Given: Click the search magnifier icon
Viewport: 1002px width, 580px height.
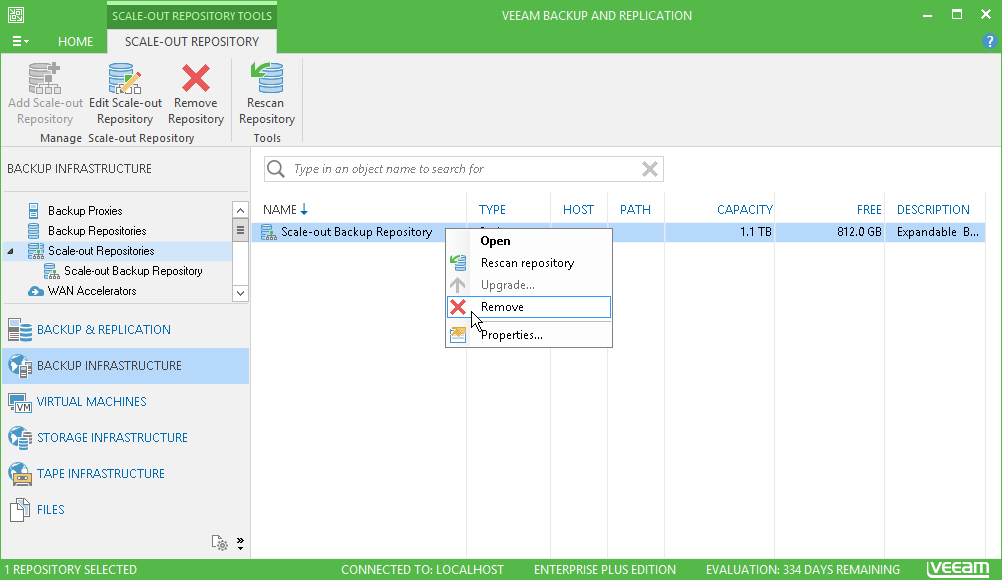Looking at the screenshot, I should [x=275, y=169].
